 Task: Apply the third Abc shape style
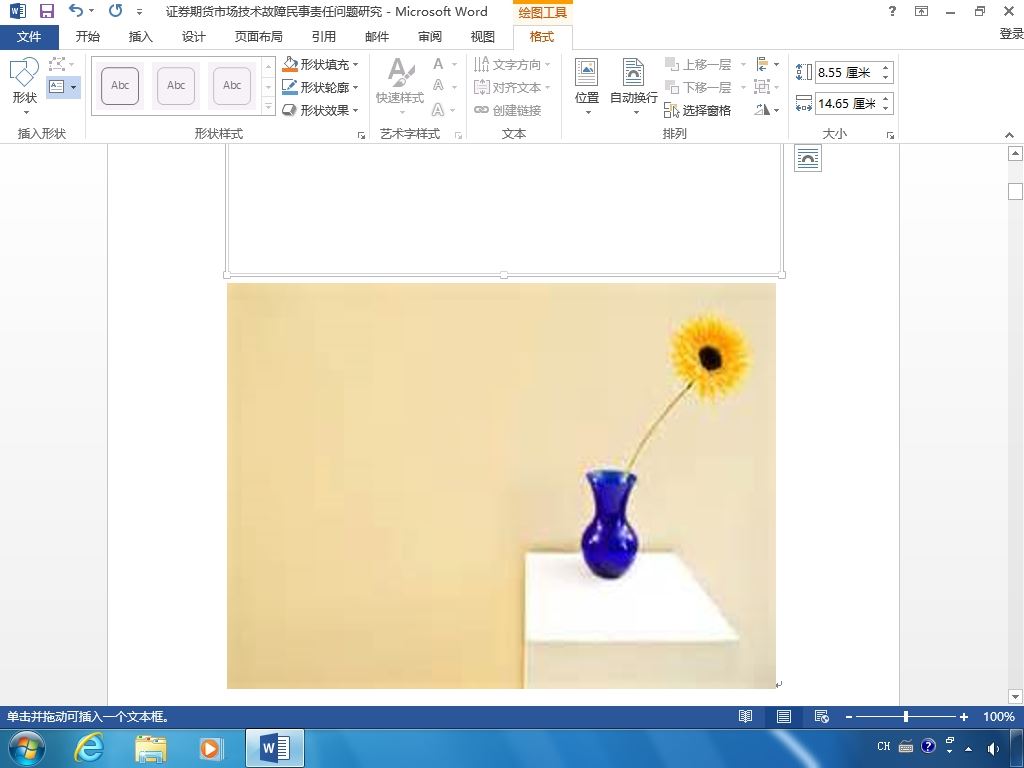[232, 86]
